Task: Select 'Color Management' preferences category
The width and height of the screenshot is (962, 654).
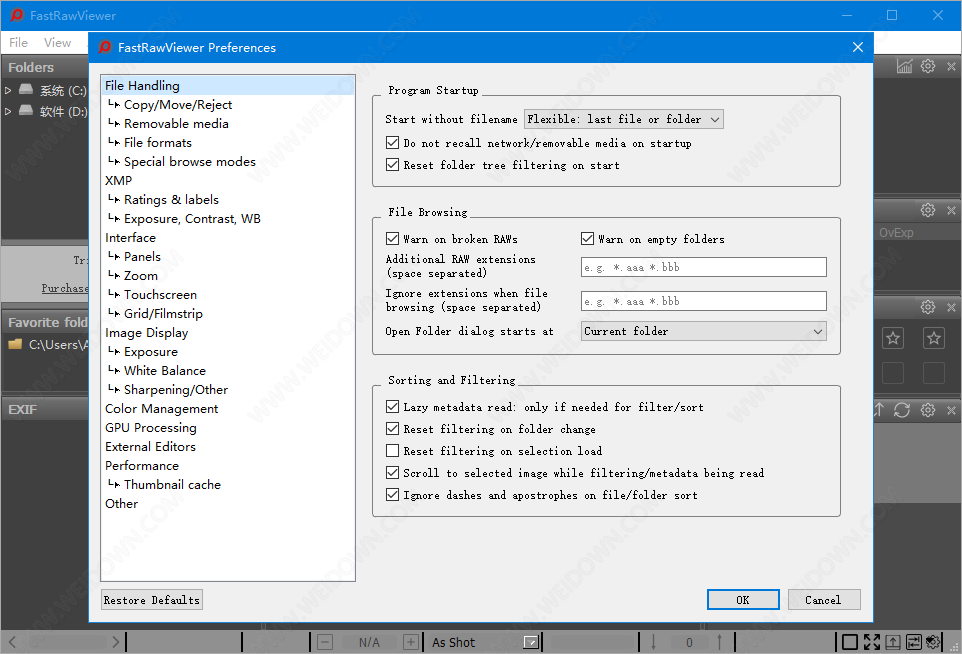Action: pos(162,409)
